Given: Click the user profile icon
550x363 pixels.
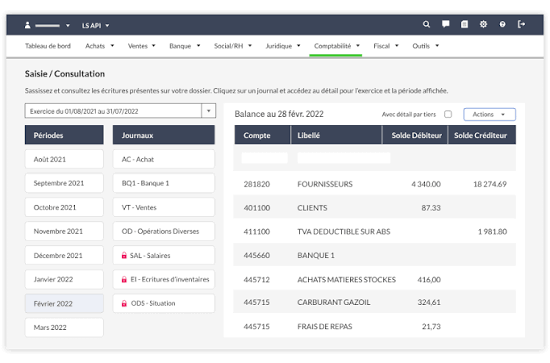Looking at the screenshot, I should (27, 25).
